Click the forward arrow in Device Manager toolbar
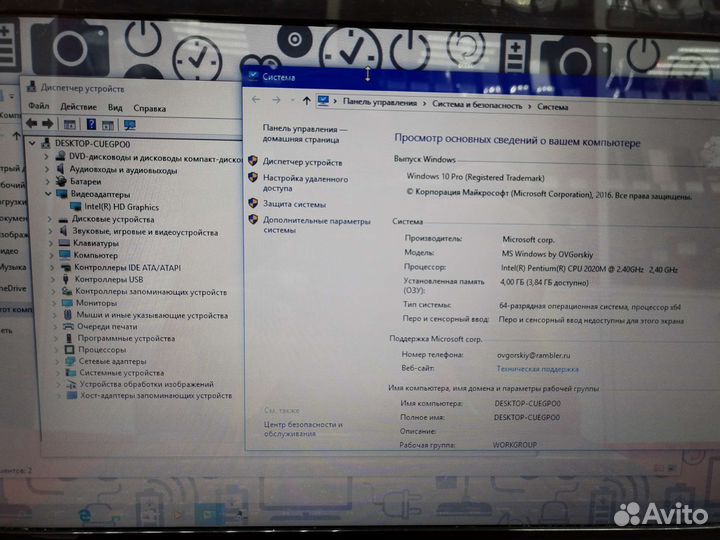Image resolution: width=720 pixels, height=540 pixels. pos(48,124)
